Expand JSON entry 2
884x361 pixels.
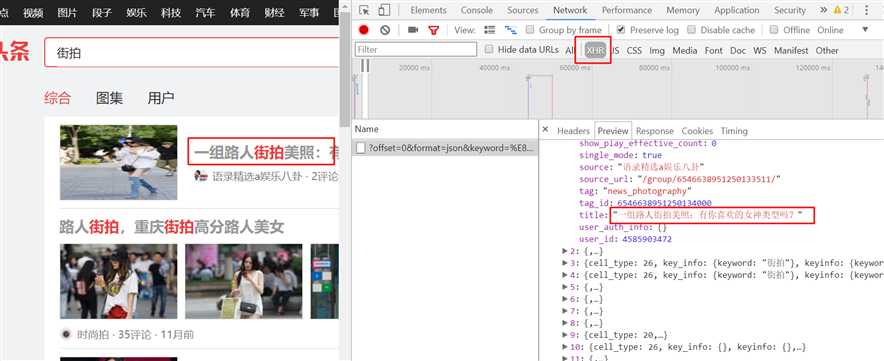pyautogui.click(x=565, y=251)
